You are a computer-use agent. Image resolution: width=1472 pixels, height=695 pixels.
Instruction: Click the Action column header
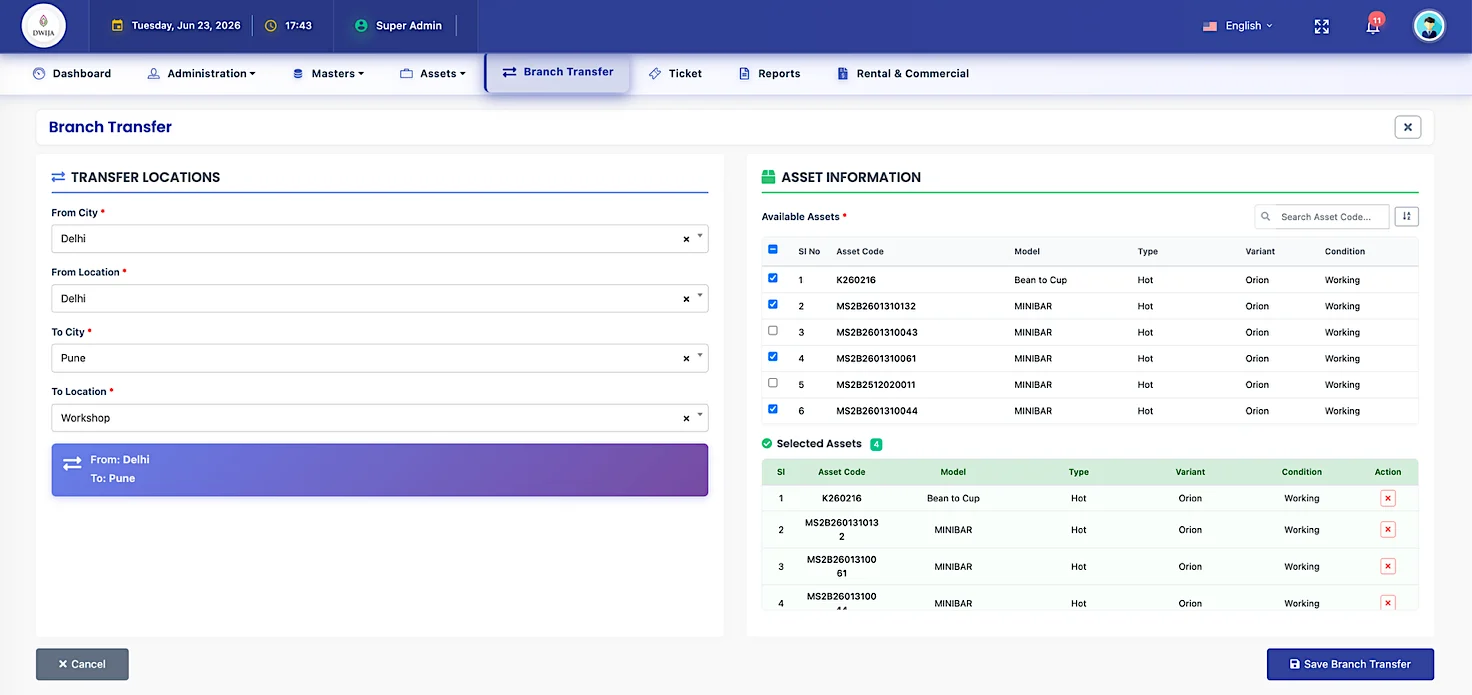pyautogui.click(x=1388, y=472)
